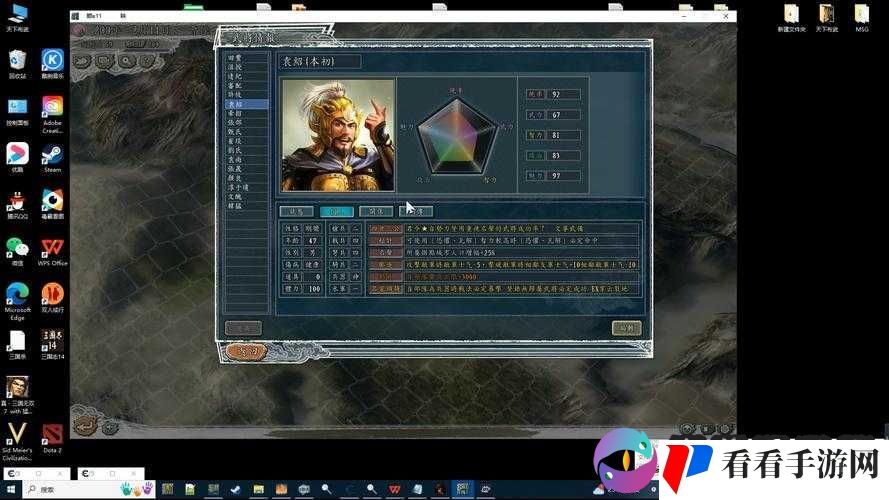Select 文丑 in the officer list

[x=247, y=197]
